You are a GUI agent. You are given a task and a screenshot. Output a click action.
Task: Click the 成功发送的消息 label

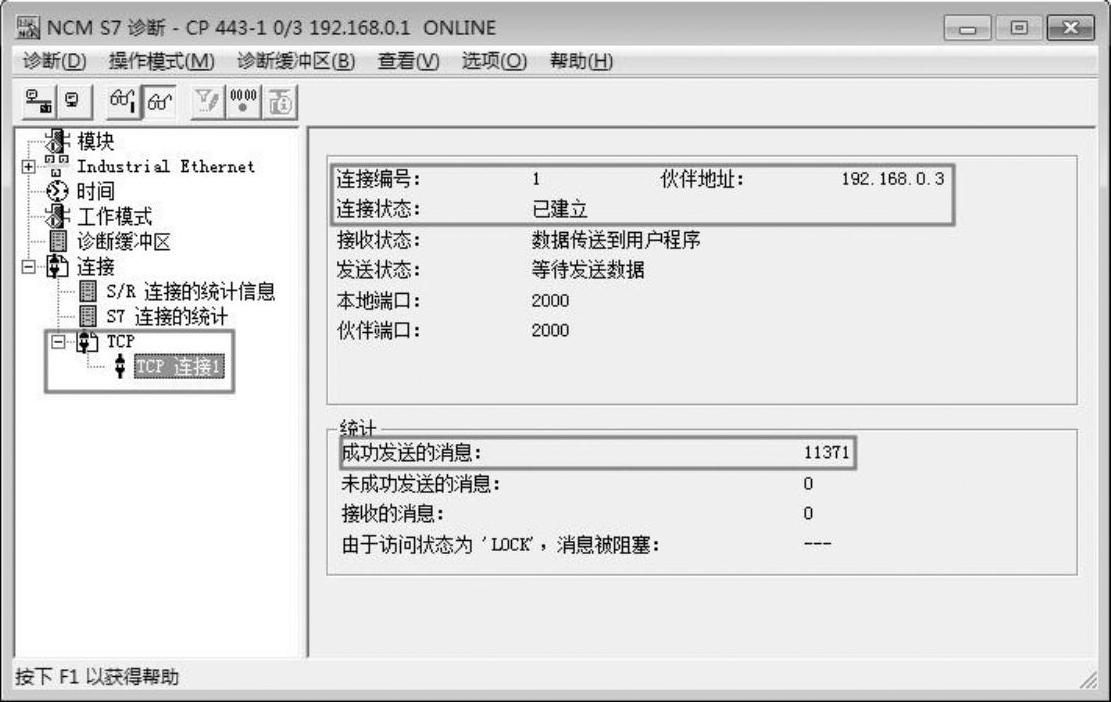412,453
